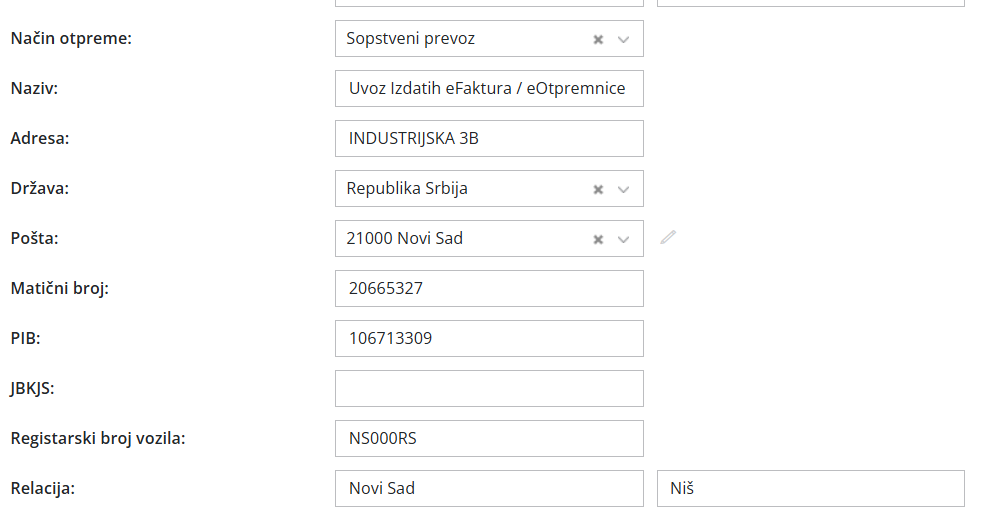Click the Relacija field containing Niš

point(810,488)
